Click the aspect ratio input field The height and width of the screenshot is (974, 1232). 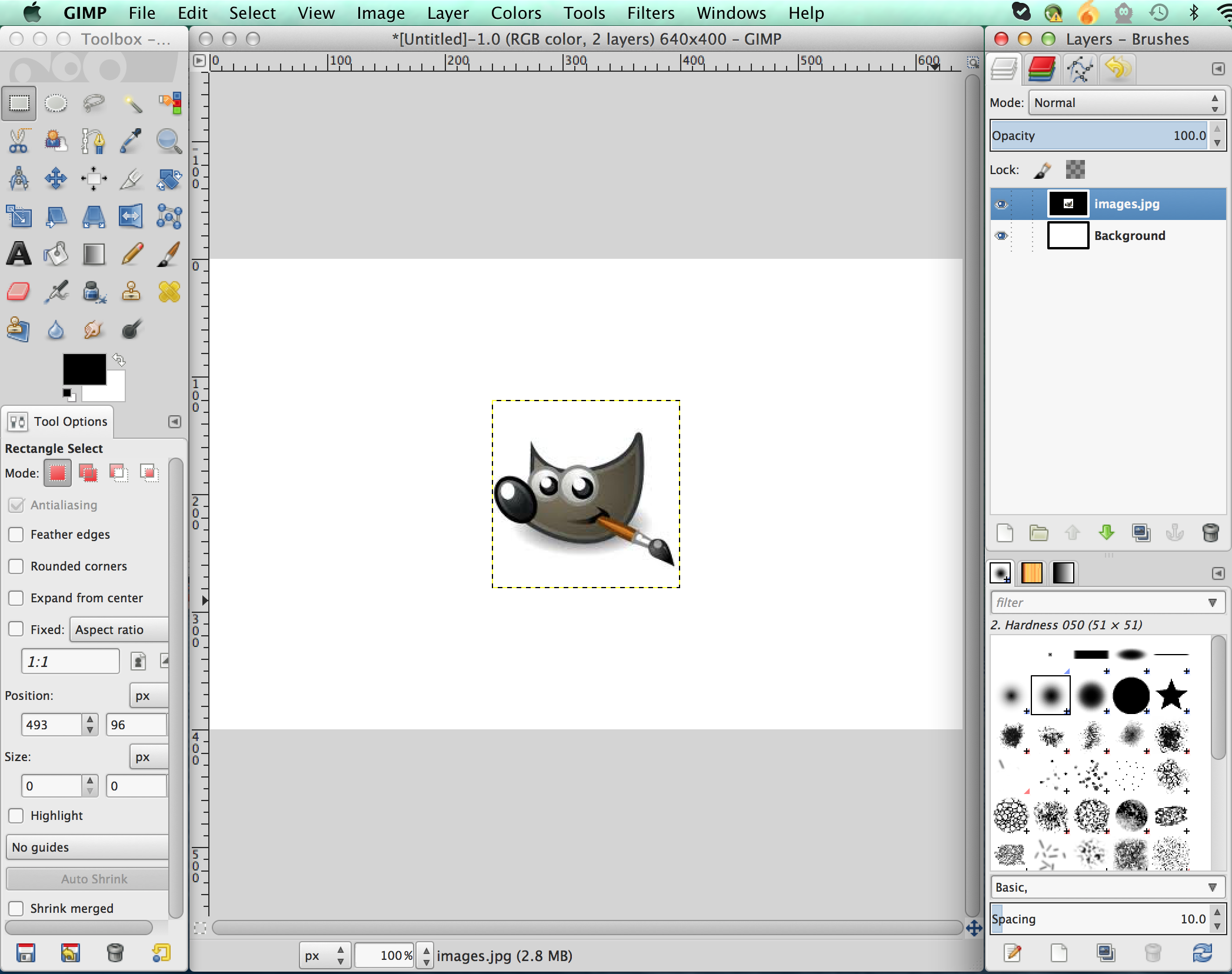click(70, 660)
